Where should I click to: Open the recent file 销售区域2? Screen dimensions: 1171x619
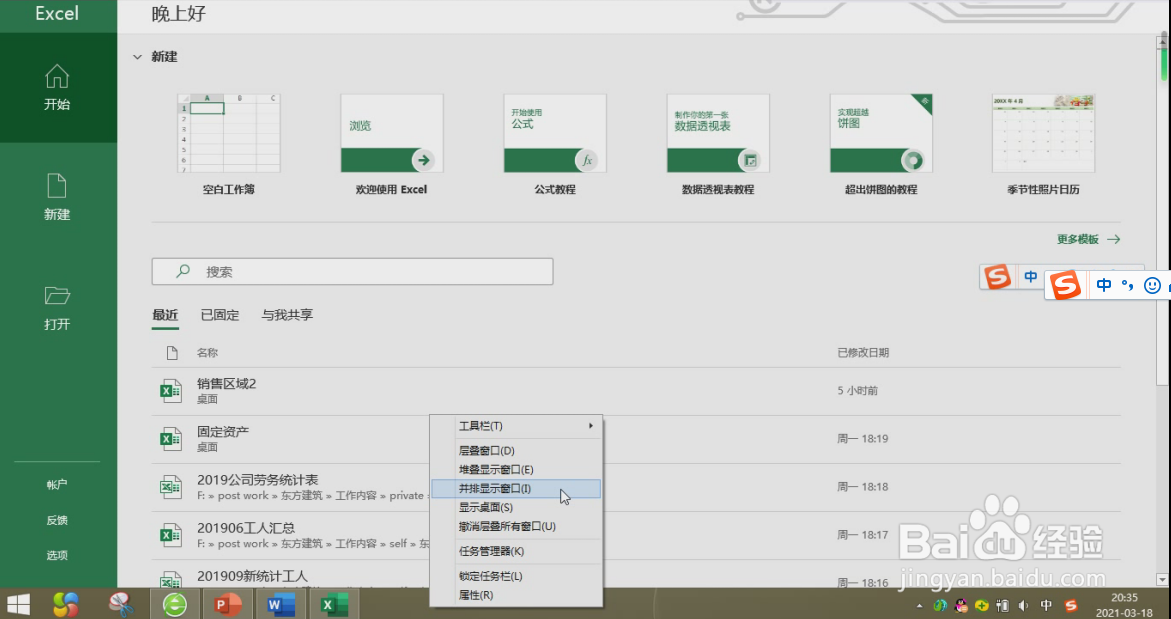pyautogui.click(x=636, y=391)
